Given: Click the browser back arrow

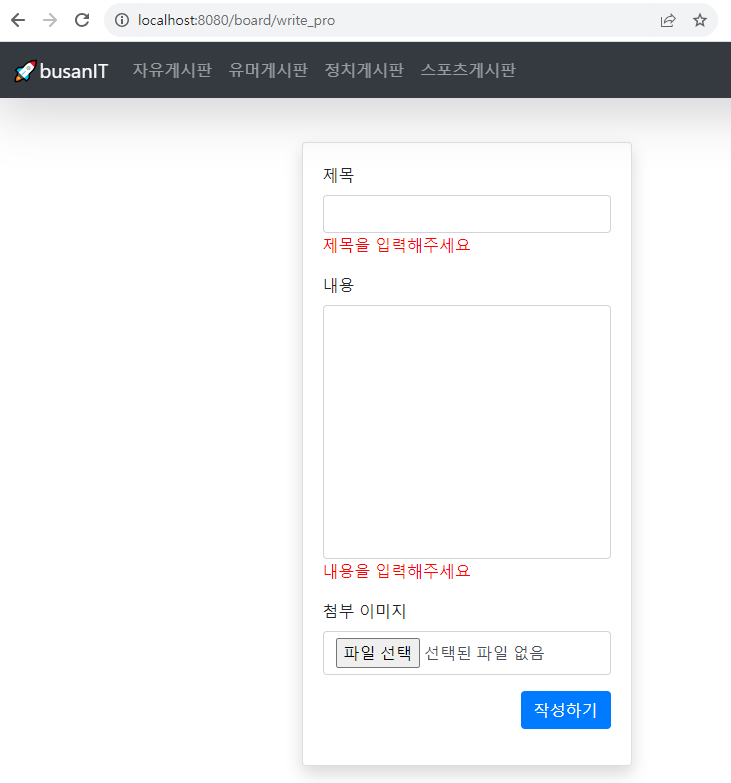Looking at the screenshot, I should [18, 20].
